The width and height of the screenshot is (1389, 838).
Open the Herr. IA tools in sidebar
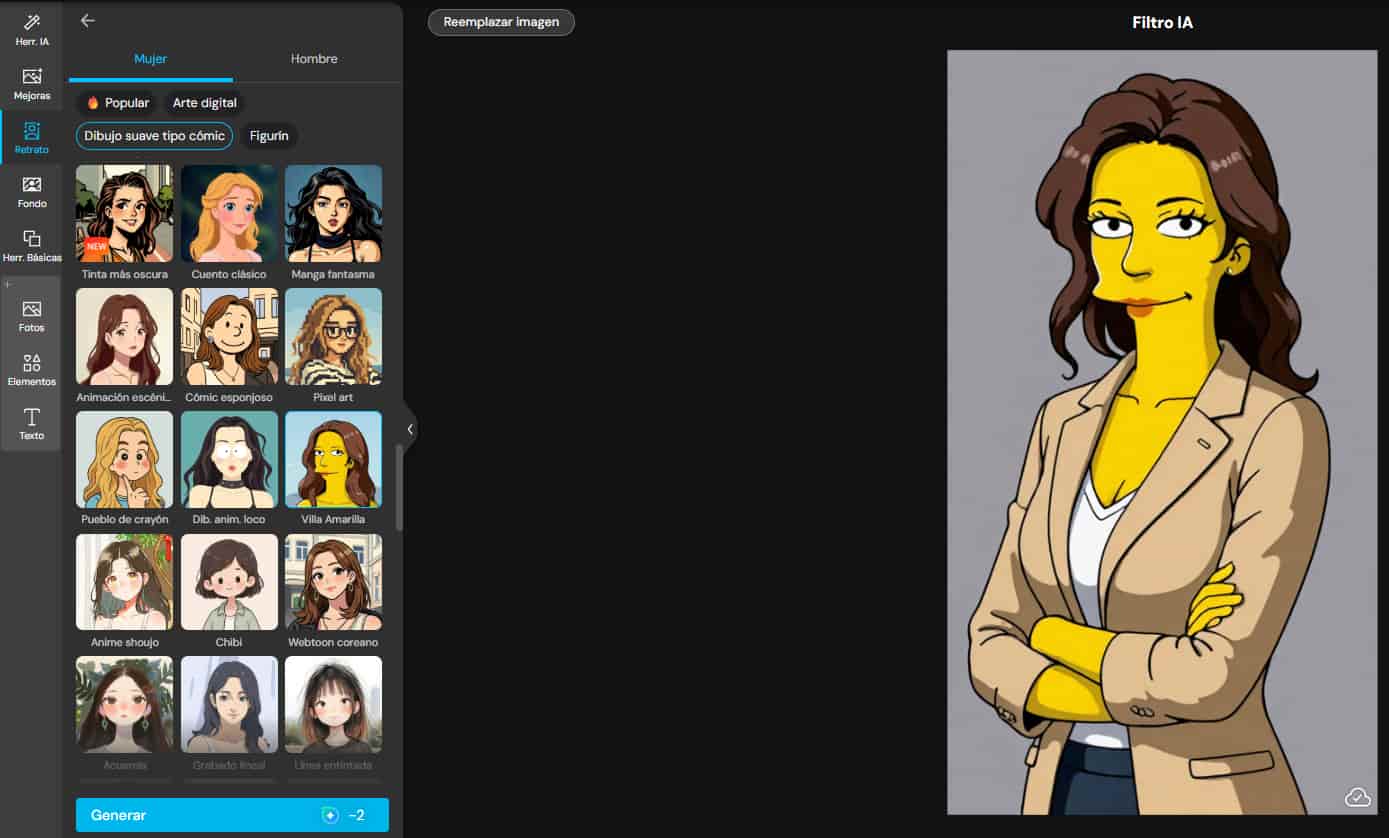pos(32,30)
